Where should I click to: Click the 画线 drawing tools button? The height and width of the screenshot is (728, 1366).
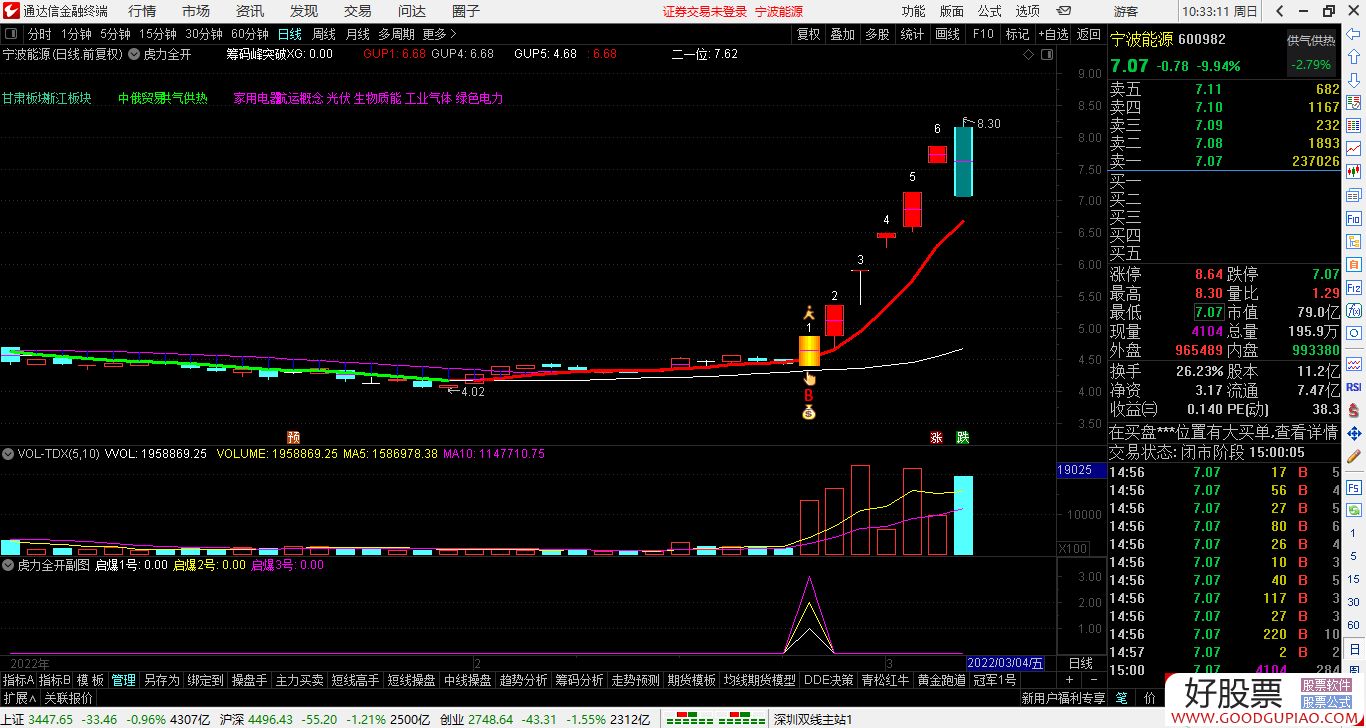[x=947, y=34]
